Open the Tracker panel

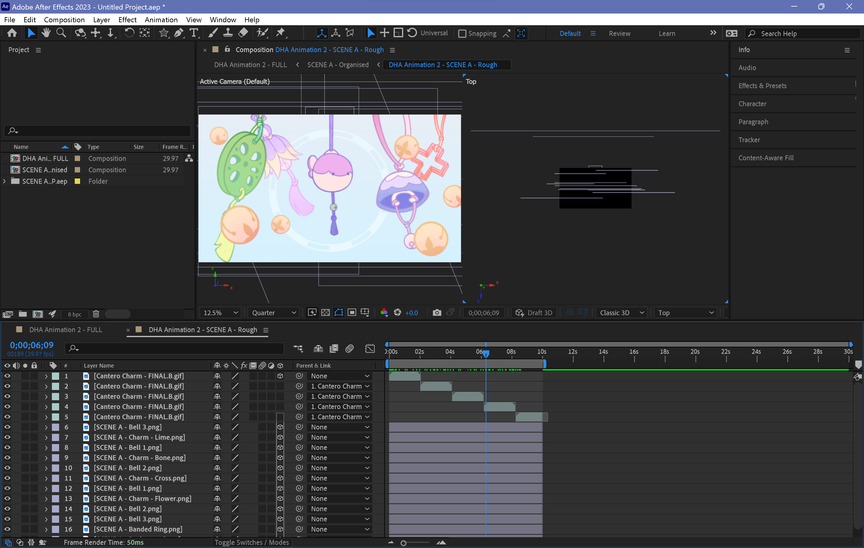click(749, 140)
